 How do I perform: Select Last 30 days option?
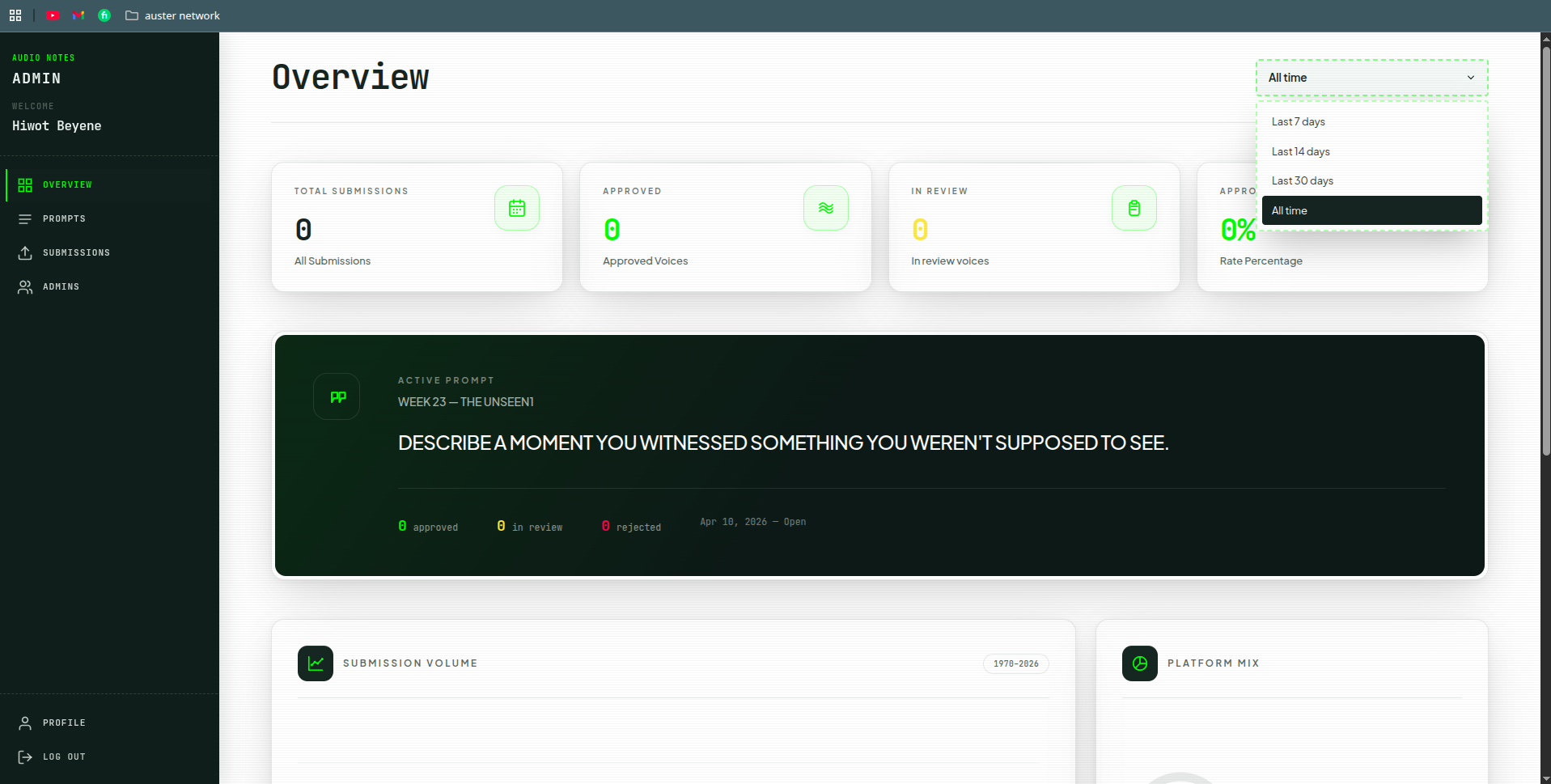point(1371,180)
